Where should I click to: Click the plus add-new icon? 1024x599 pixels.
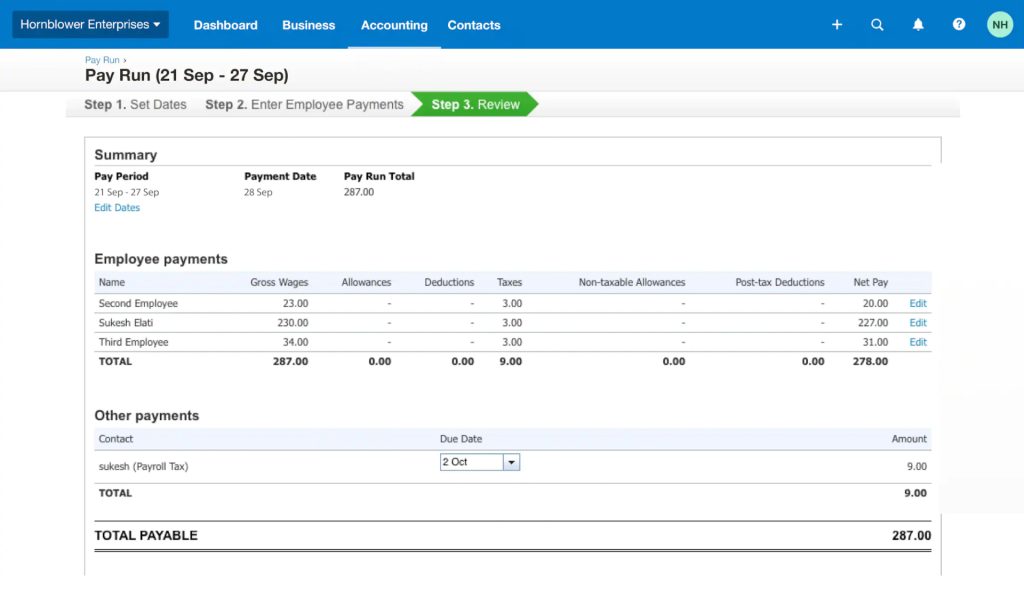point(837,25)
